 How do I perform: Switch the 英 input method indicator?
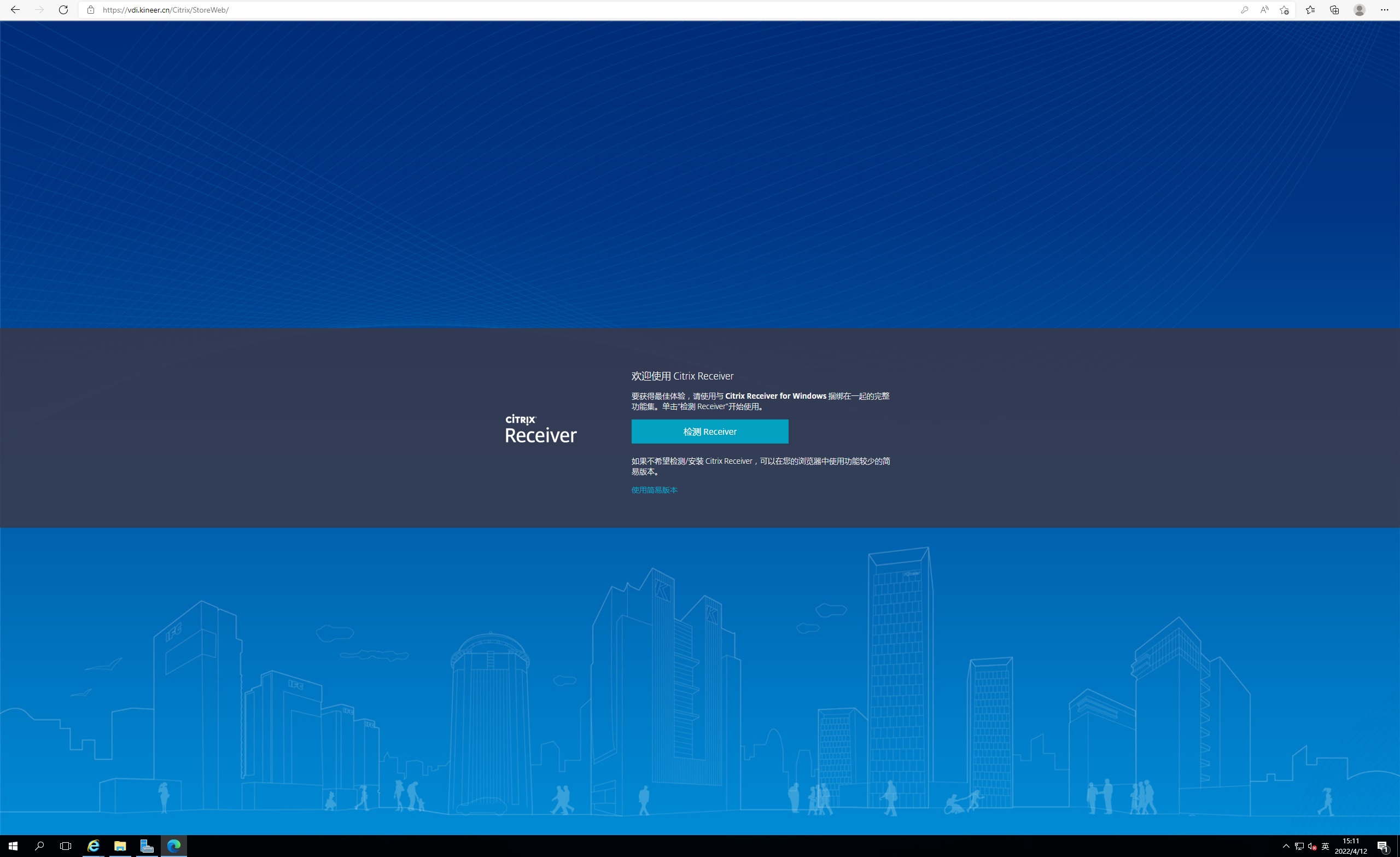(x=1325, y=846)
